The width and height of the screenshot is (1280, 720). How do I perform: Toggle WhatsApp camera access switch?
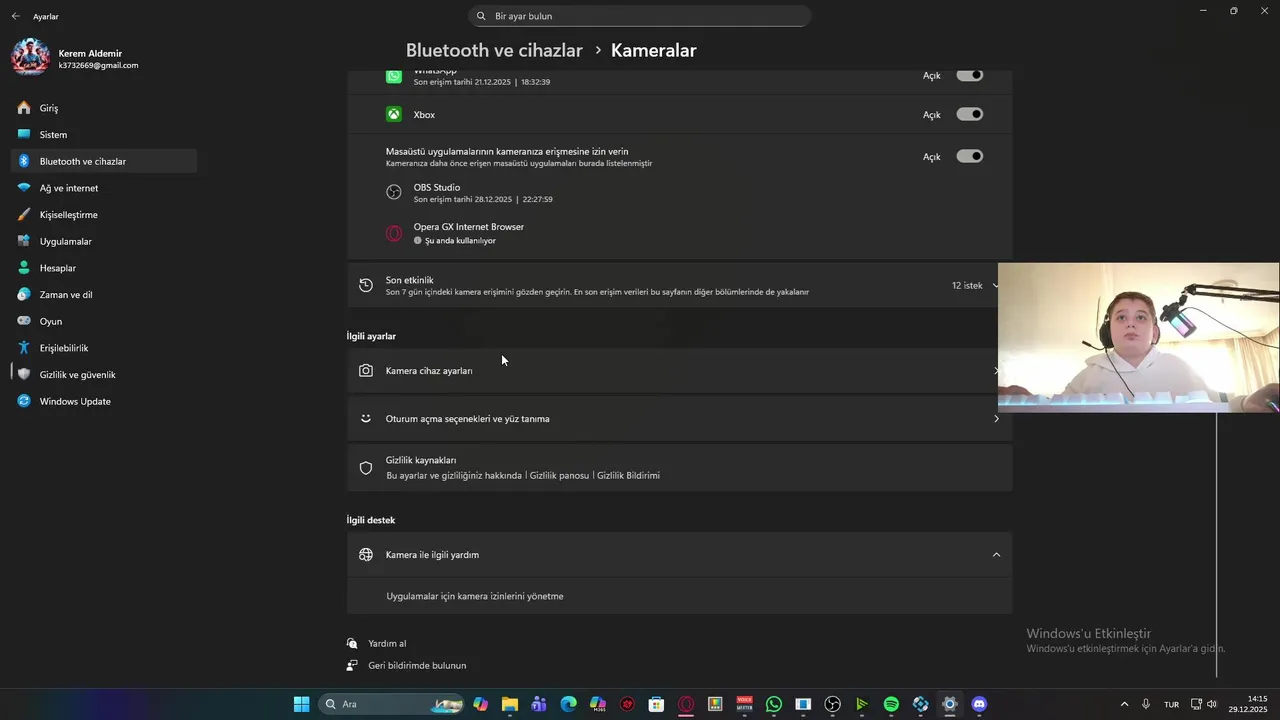click(x=969, y=75)
